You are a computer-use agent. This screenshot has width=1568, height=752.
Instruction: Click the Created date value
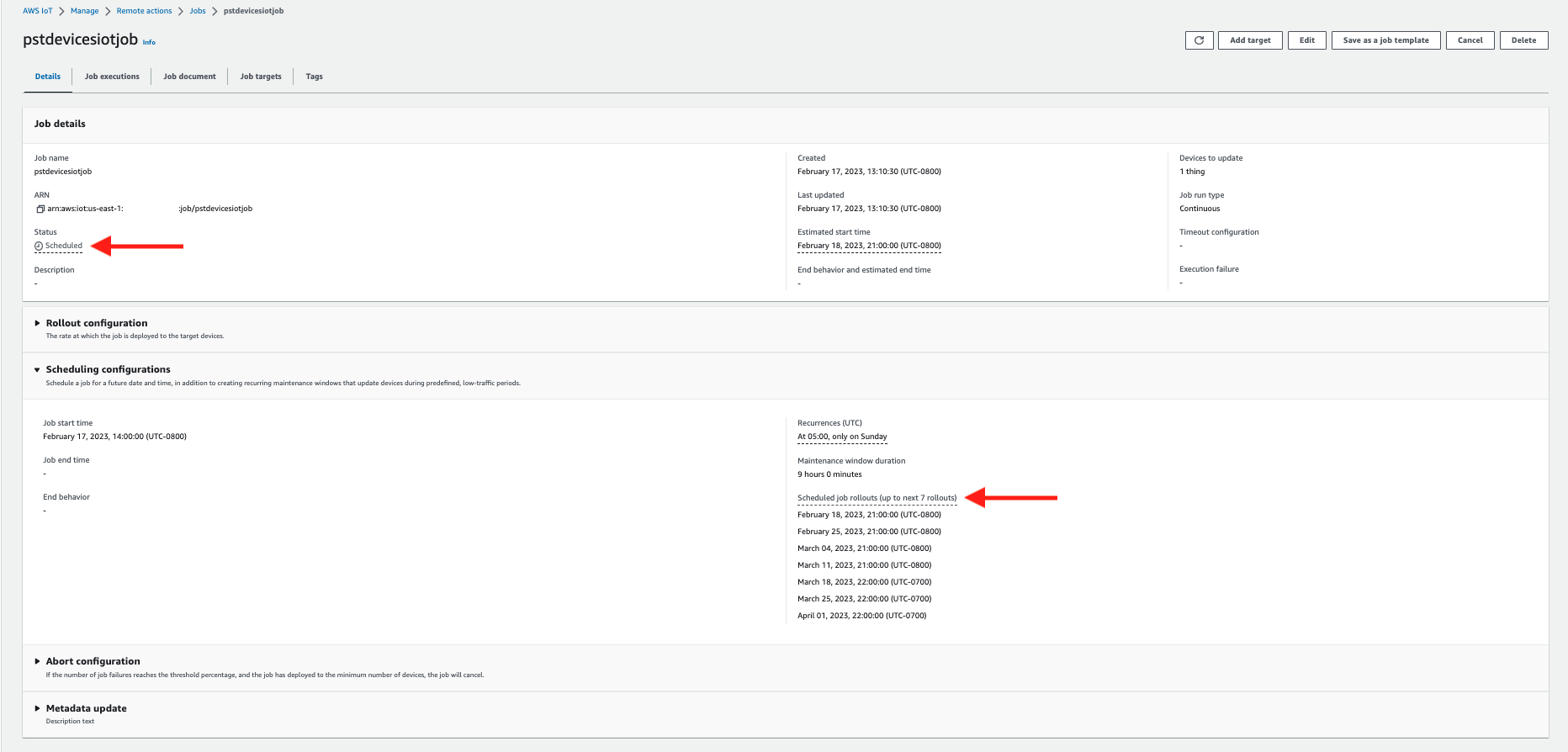(x=869, y=172)
